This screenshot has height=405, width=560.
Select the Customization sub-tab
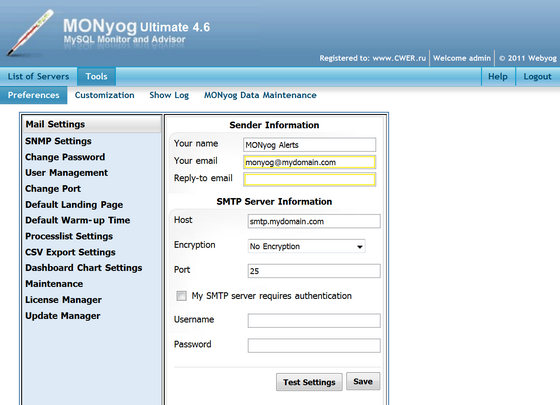[105, 95]
